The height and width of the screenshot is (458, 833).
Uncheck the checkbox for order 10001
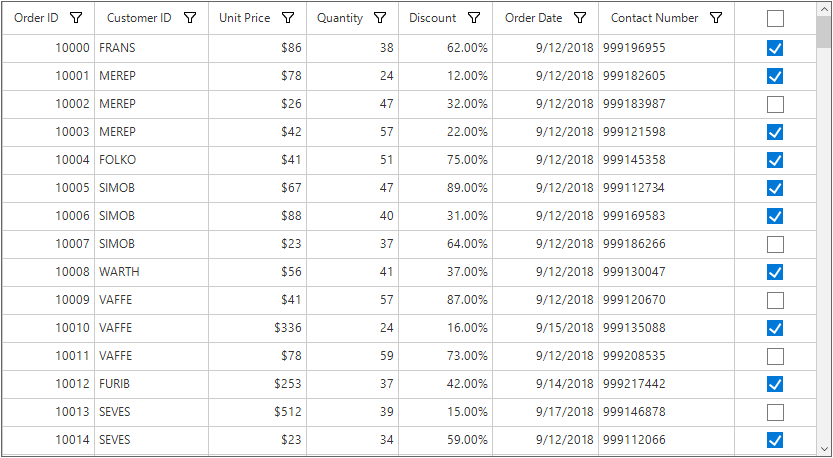pyautogui.click(x=775, y=76)
